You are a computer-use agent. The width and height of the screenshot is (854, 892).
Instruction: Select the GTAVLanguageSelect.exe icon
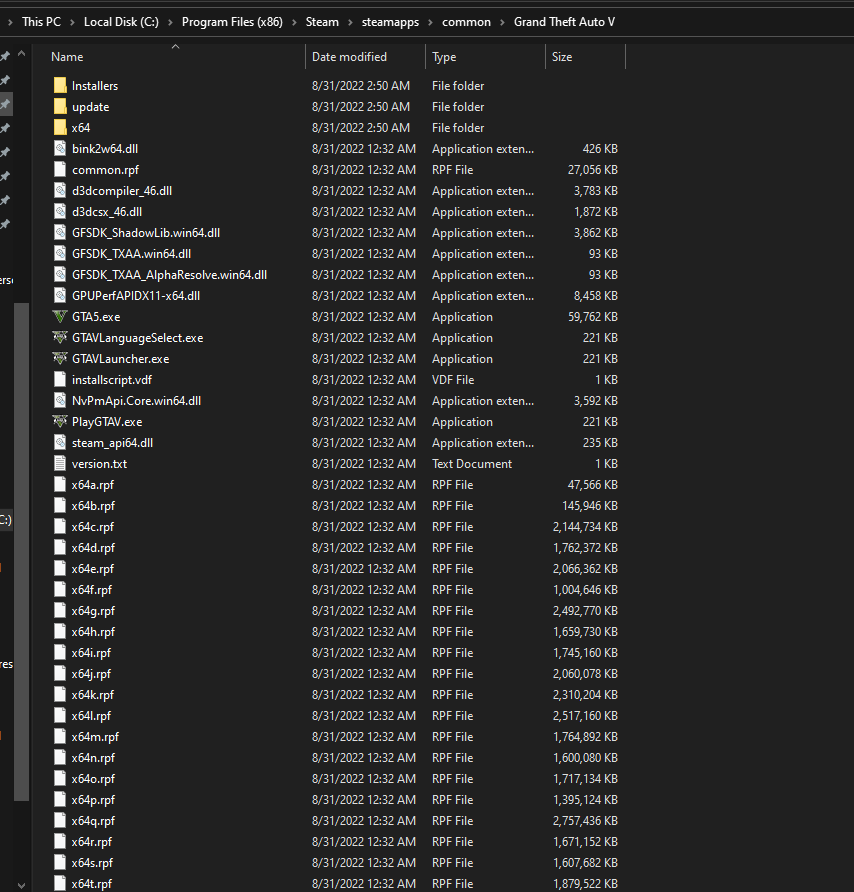point(58,337)
